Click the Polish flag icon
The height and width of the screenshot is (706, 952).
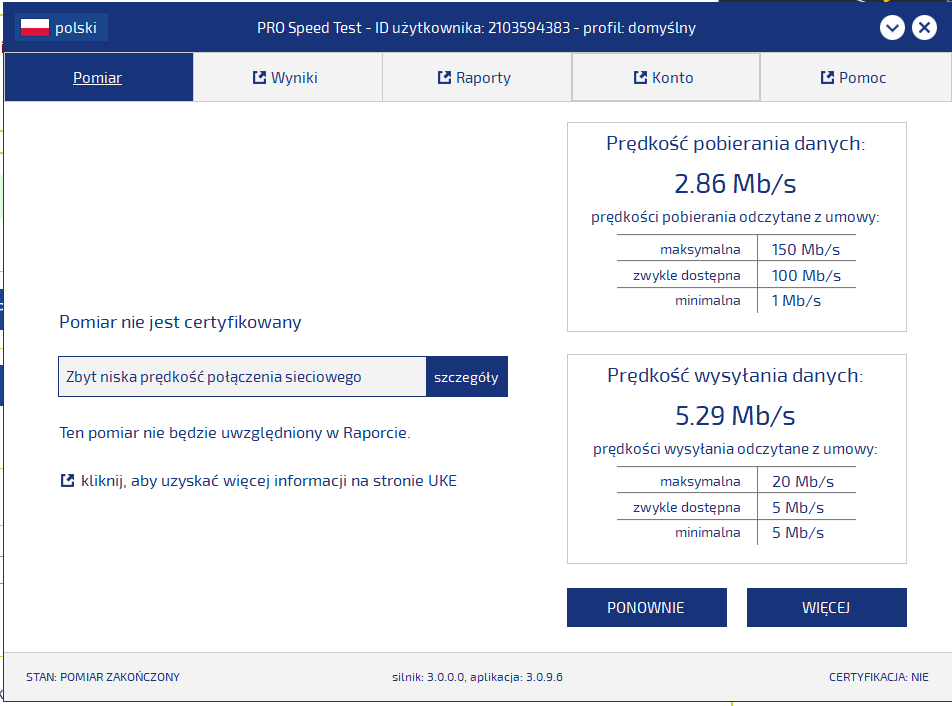click(35, 27)
